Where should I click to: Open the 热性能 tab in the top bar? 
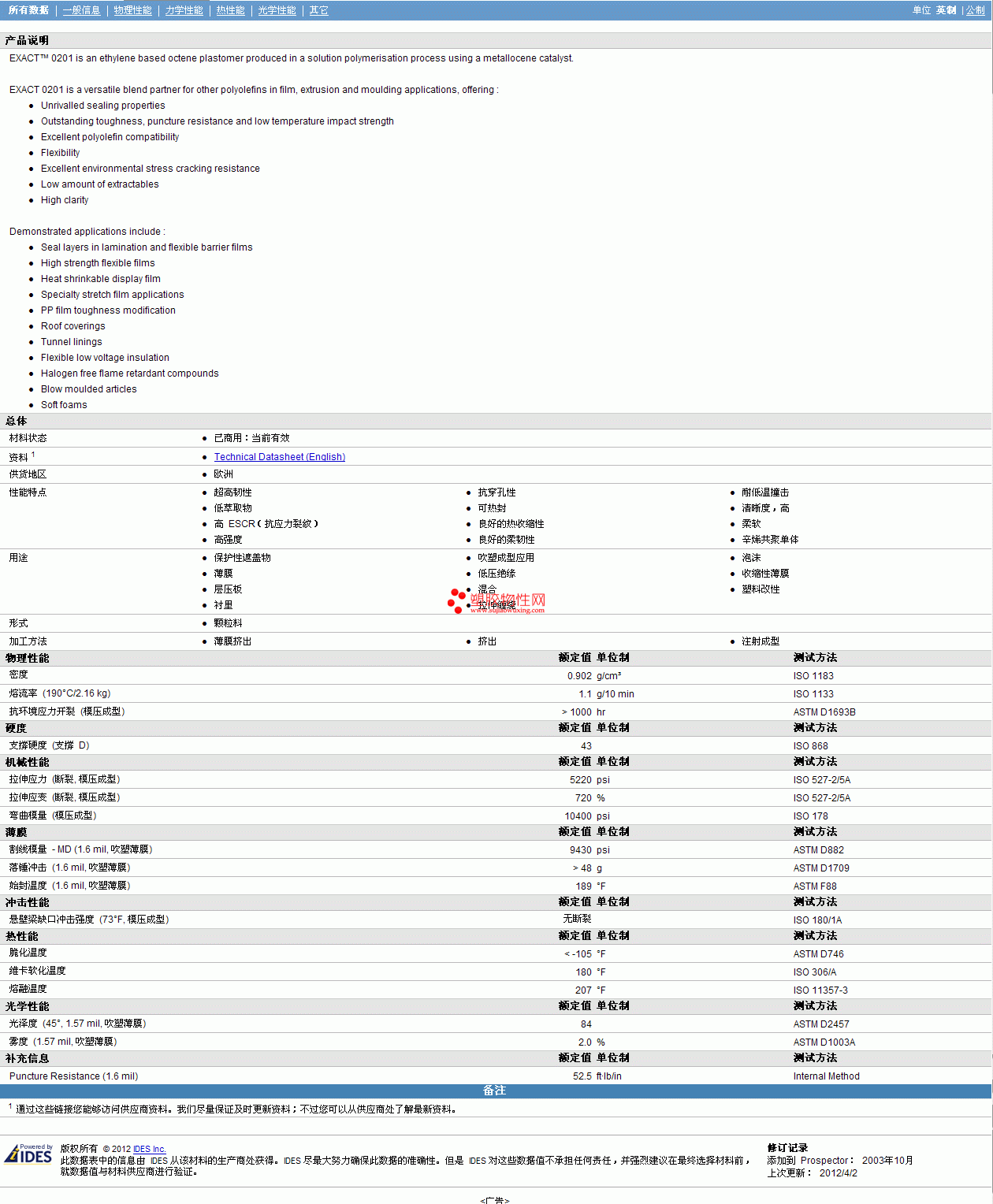[x=230, y=10]
